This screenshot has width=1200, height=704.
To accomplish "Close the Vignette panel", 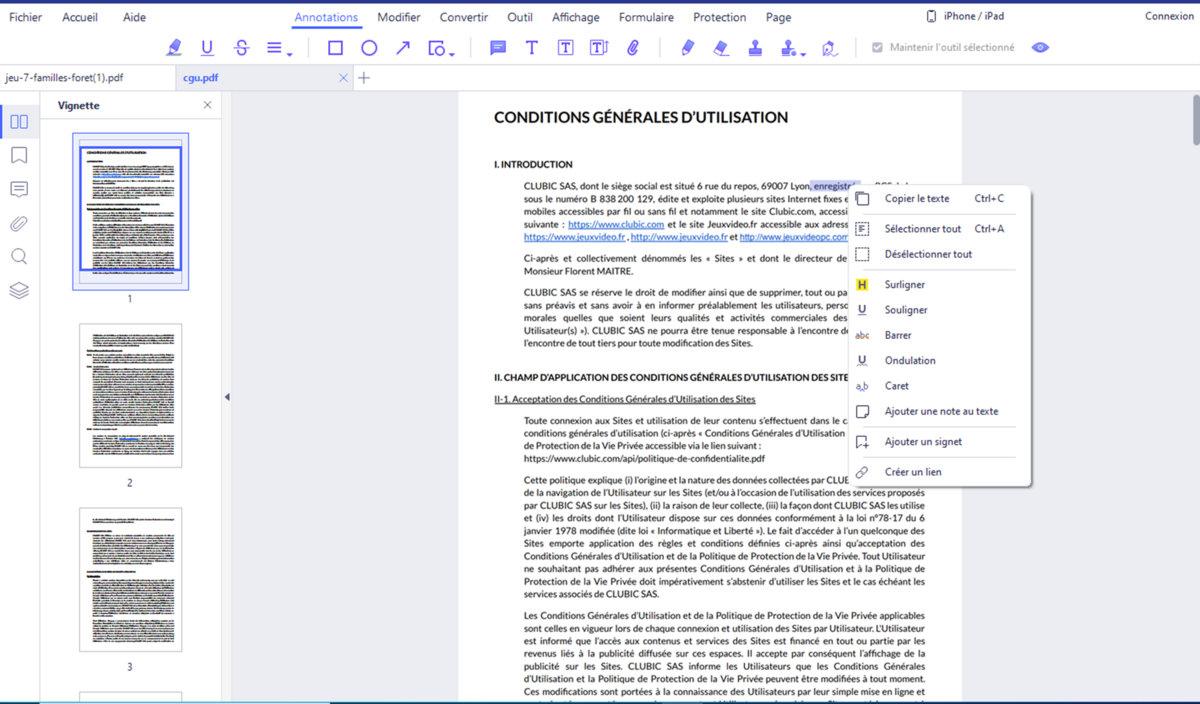I will (208, 105).
